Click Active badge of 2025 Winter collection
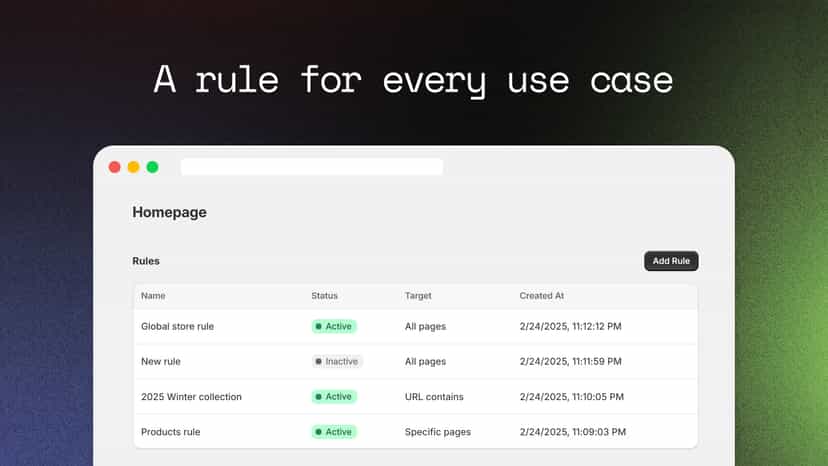Viewport: 828px width, 466px height. click(334, 397)
